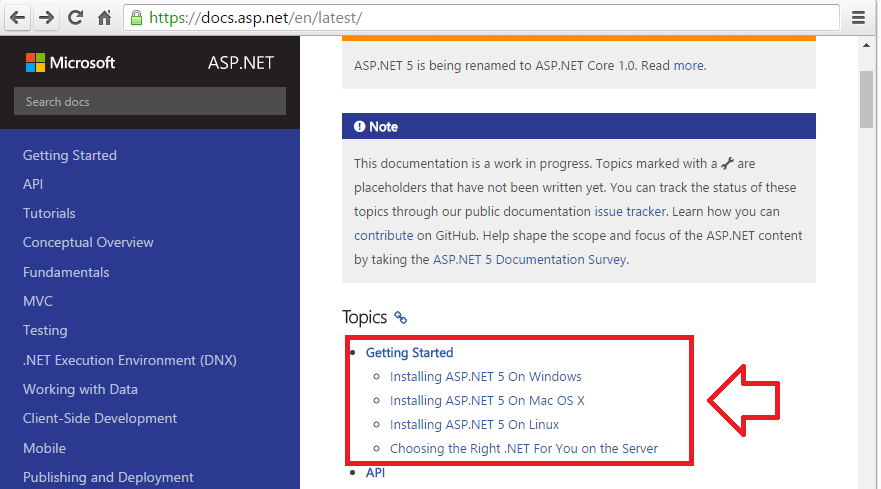881x489 pixels.
Task: Open MVC in the sidebar
Action: pos(38,301)
